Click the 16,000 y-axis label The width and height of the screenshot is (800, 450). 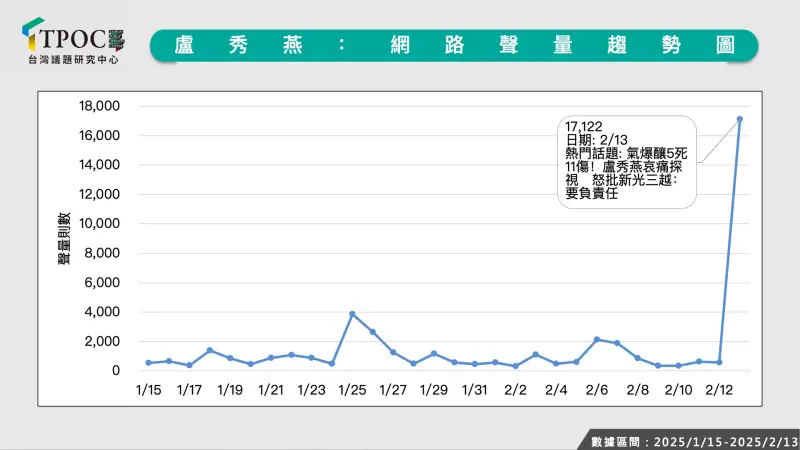(x=99, y=136)
